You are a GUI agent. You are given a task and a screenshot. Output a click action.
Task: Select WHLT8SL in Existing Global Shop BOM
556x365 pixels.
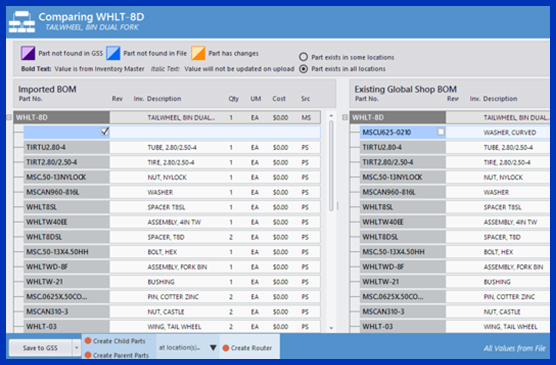402,207
